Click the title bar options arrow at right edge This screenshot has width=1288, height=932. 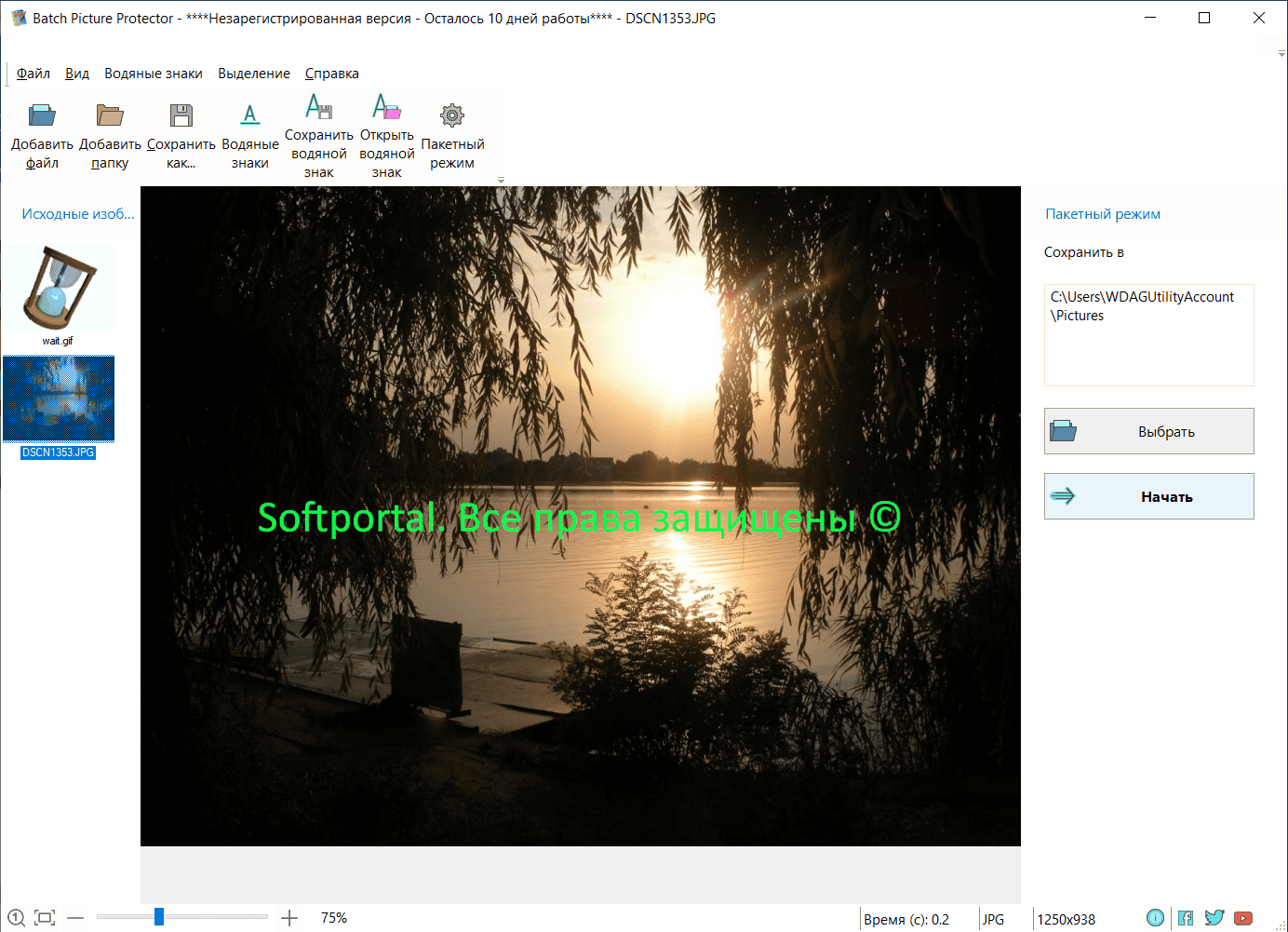1281,54
